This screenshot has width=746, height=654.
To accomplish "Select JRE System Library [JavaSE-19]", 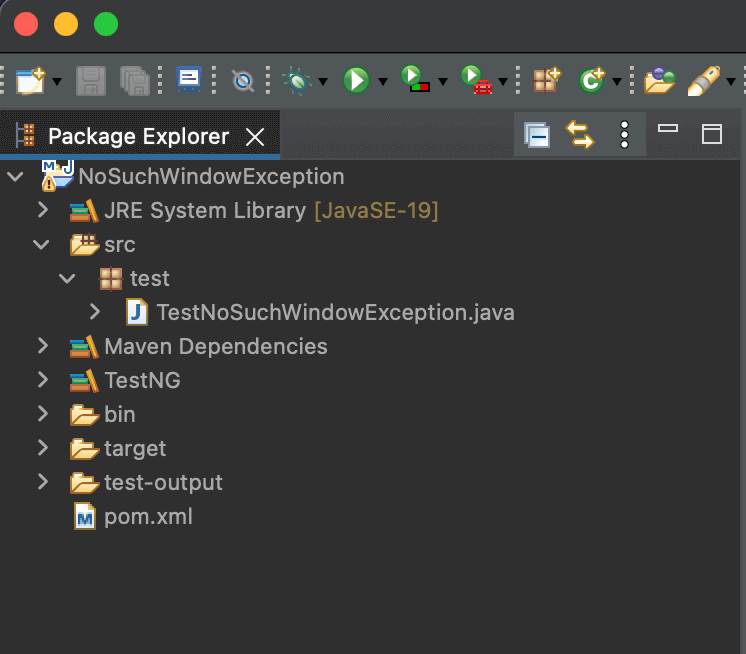I will pos(271,210).
